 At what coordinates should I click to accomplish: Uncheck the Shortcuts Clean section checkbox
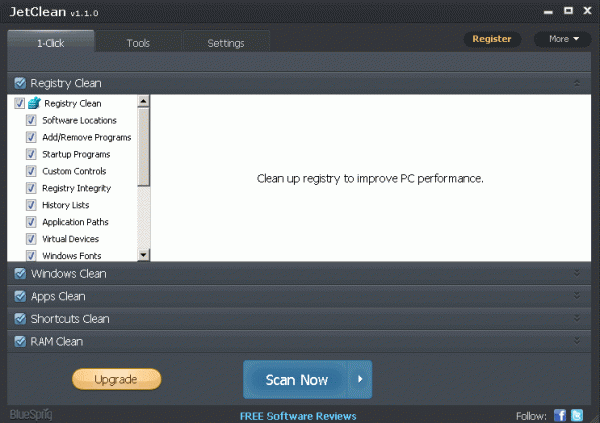(x=20, y=318)
